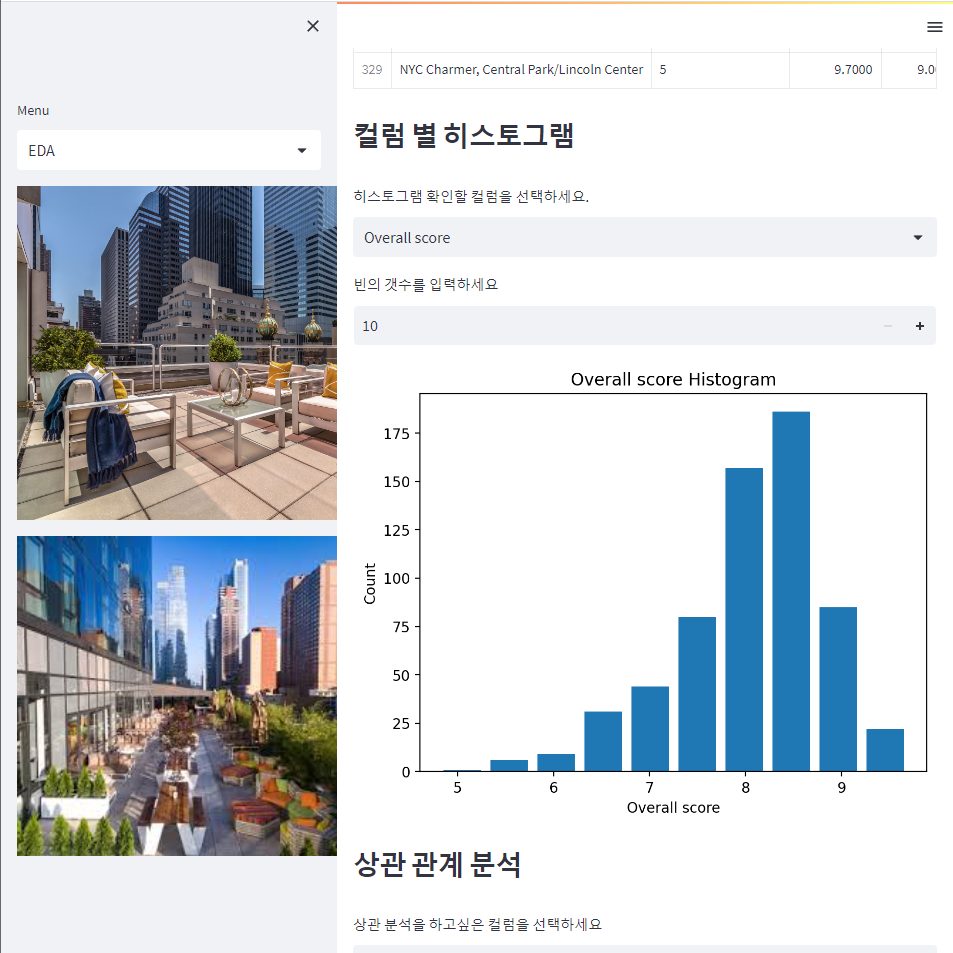Open the app menu via hamburger icon

(x=935, y=27)
